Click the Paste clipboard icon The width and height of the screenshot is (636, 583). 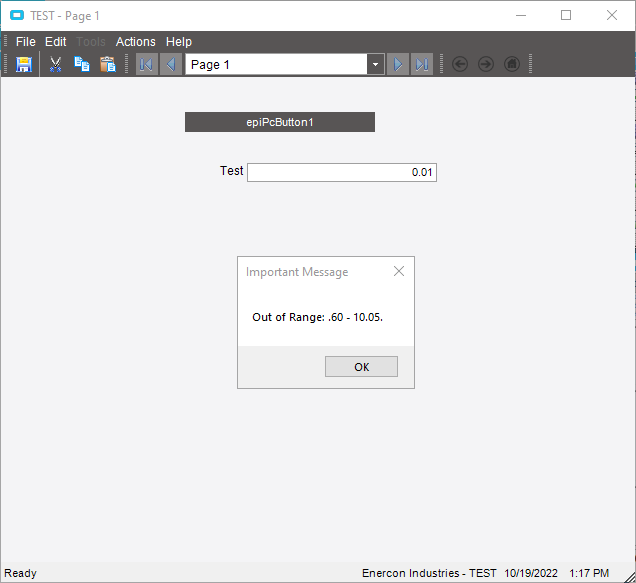108,65
